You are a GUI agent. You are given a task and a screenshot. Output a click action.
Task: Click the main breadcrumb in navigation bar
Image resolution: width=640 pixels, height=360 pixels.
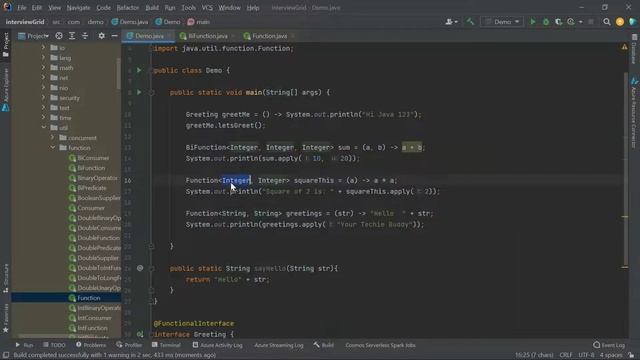[198, 22]
